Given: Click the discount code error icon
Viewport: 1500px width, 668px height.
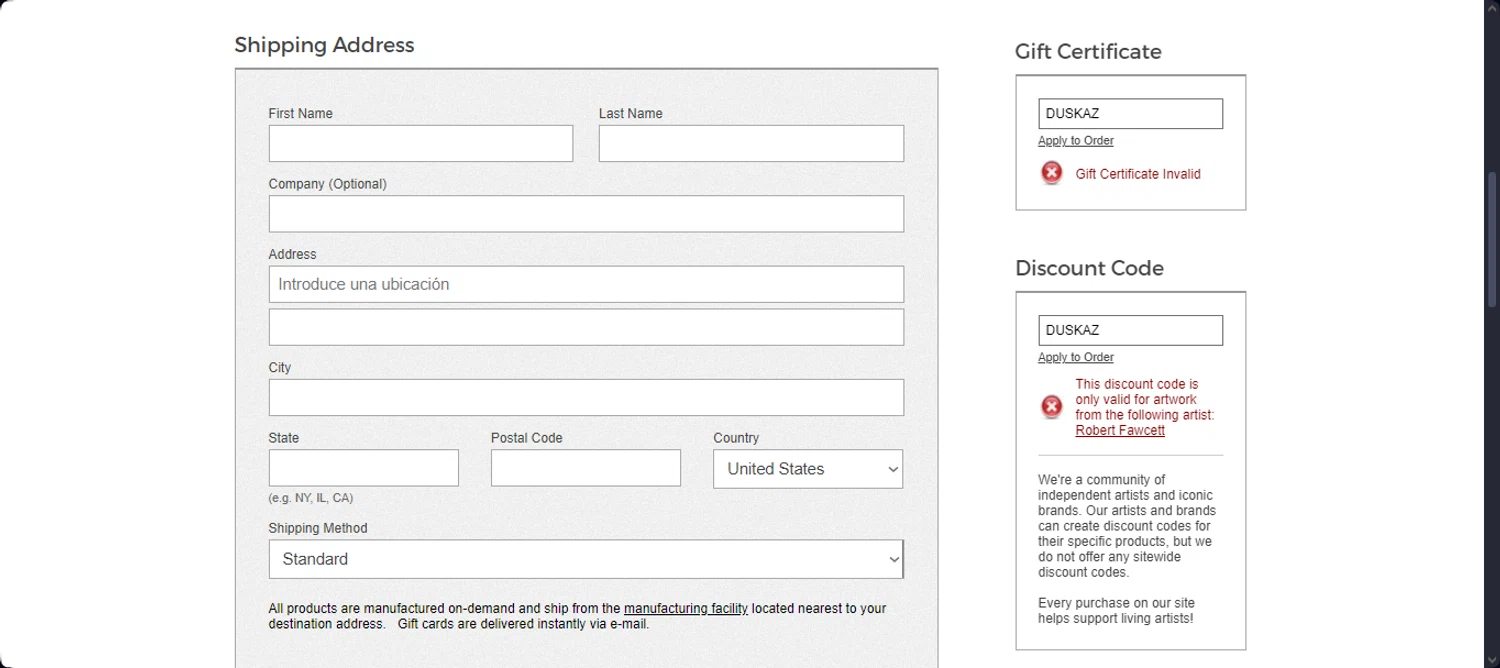Looking at the screenshot, I should (1051, 407).
